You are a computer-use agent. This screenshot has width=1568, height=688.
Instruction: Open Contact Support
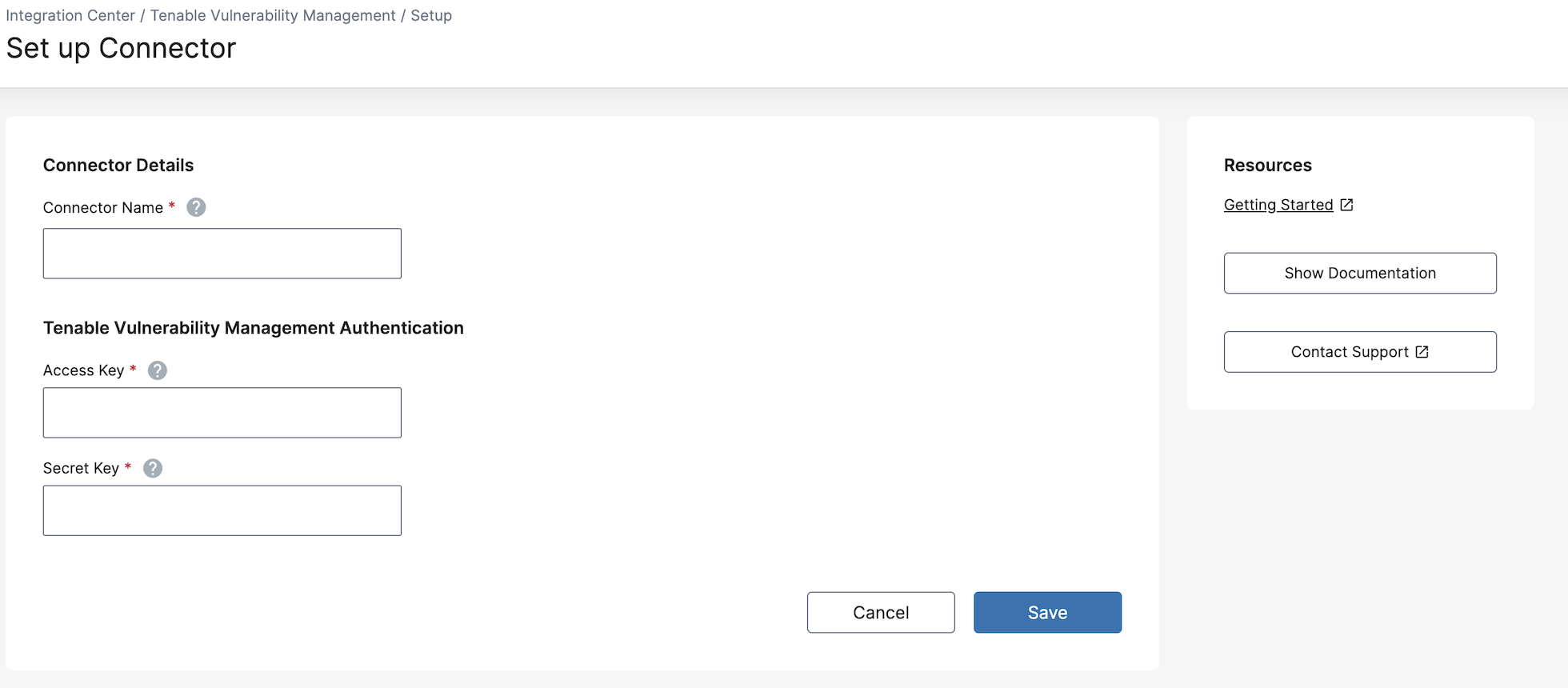[1360, 352]
